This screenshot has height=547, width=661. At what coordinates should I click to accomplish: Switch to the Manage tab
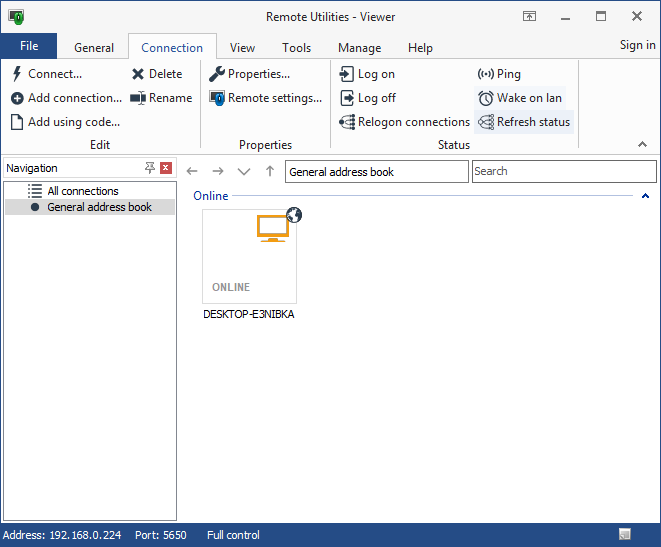359,47
